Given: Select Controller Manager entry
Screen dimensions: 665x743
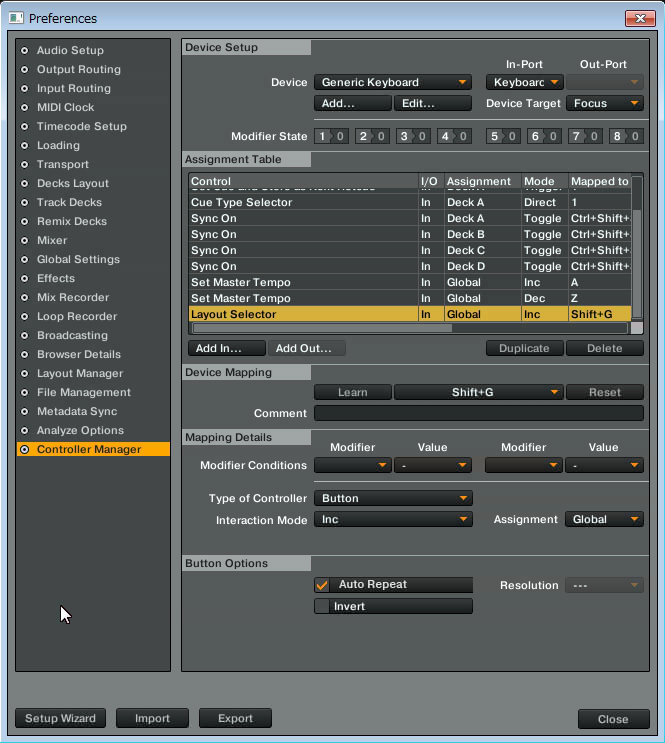Looking at the screenshot, I should click(93, 449).
